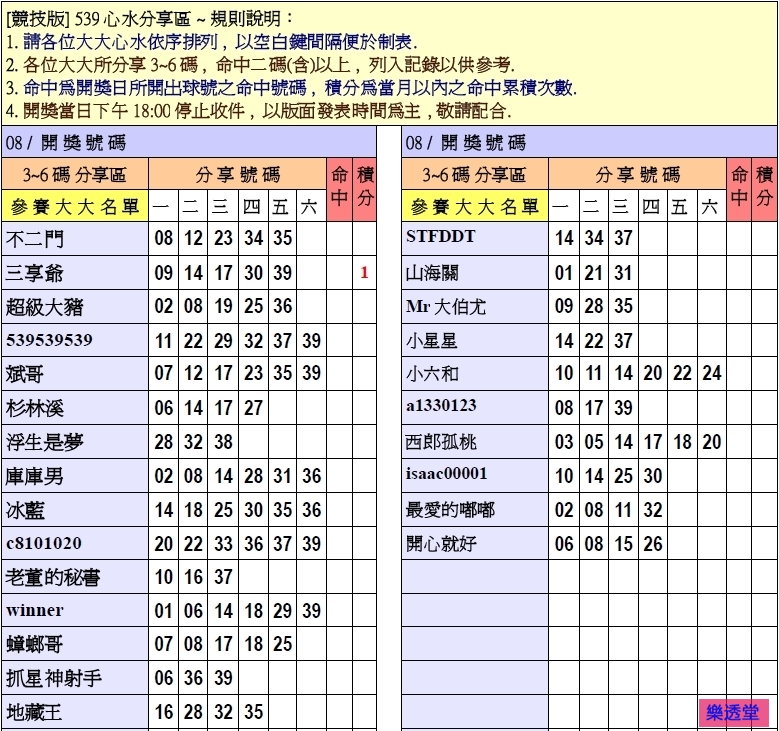The image size is (779, 731).
Task: Click number 16 in 老董的秘書 row
Action: [x=193, y=577]
